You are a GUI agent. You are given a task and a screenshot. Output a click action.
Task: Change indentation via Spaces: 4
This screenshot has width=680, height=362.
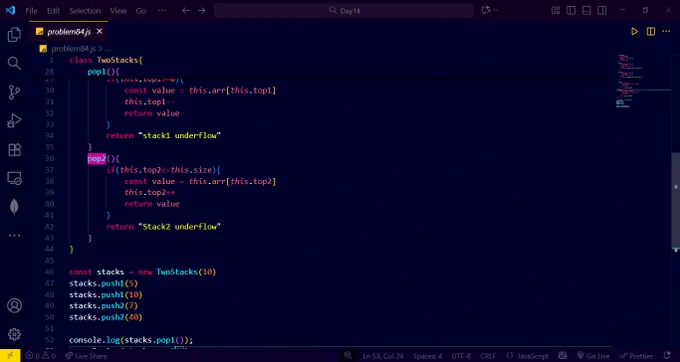coord(428,356)
